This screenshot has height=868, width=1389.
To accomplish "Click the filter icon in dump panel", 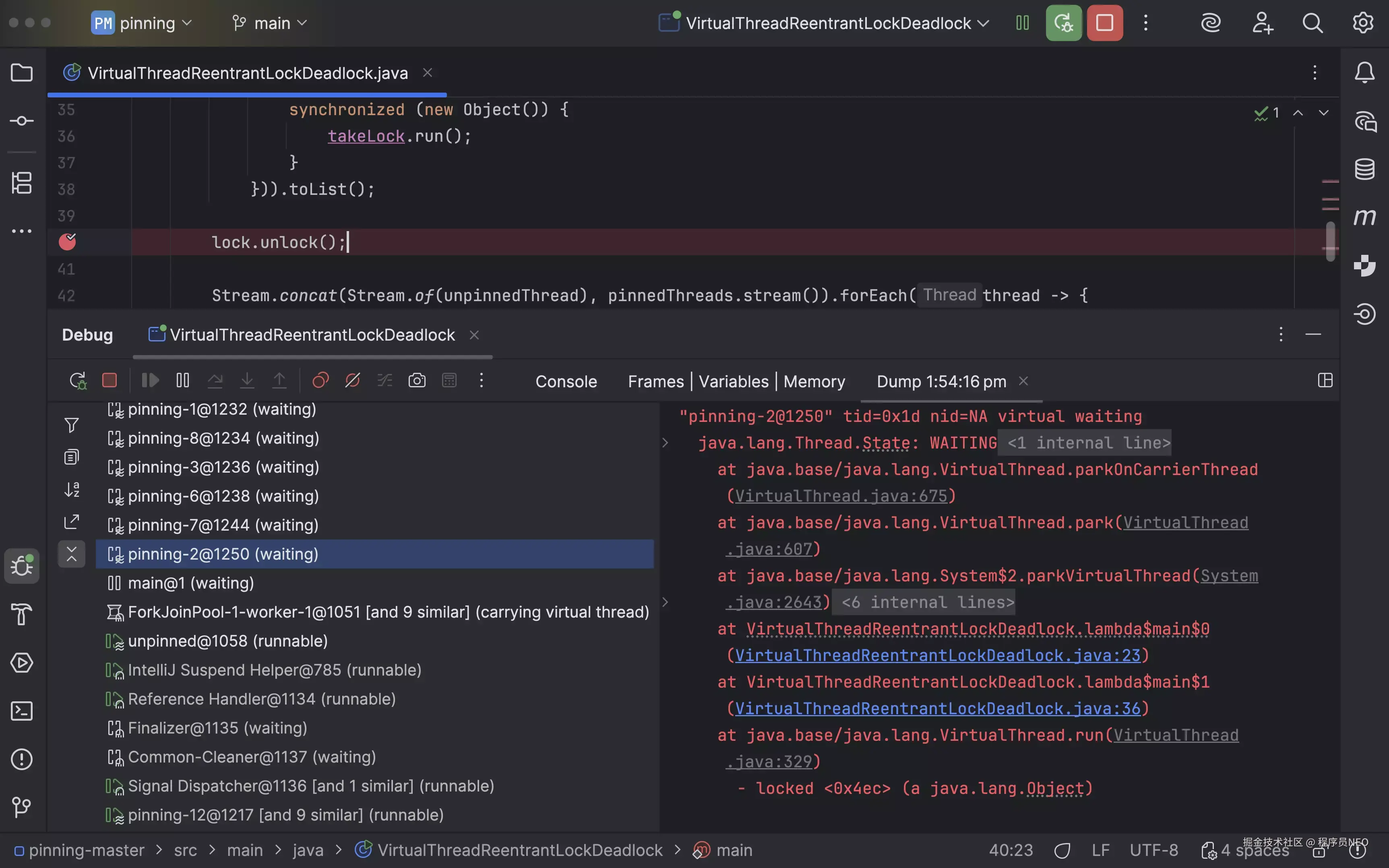I will [72, 425].
